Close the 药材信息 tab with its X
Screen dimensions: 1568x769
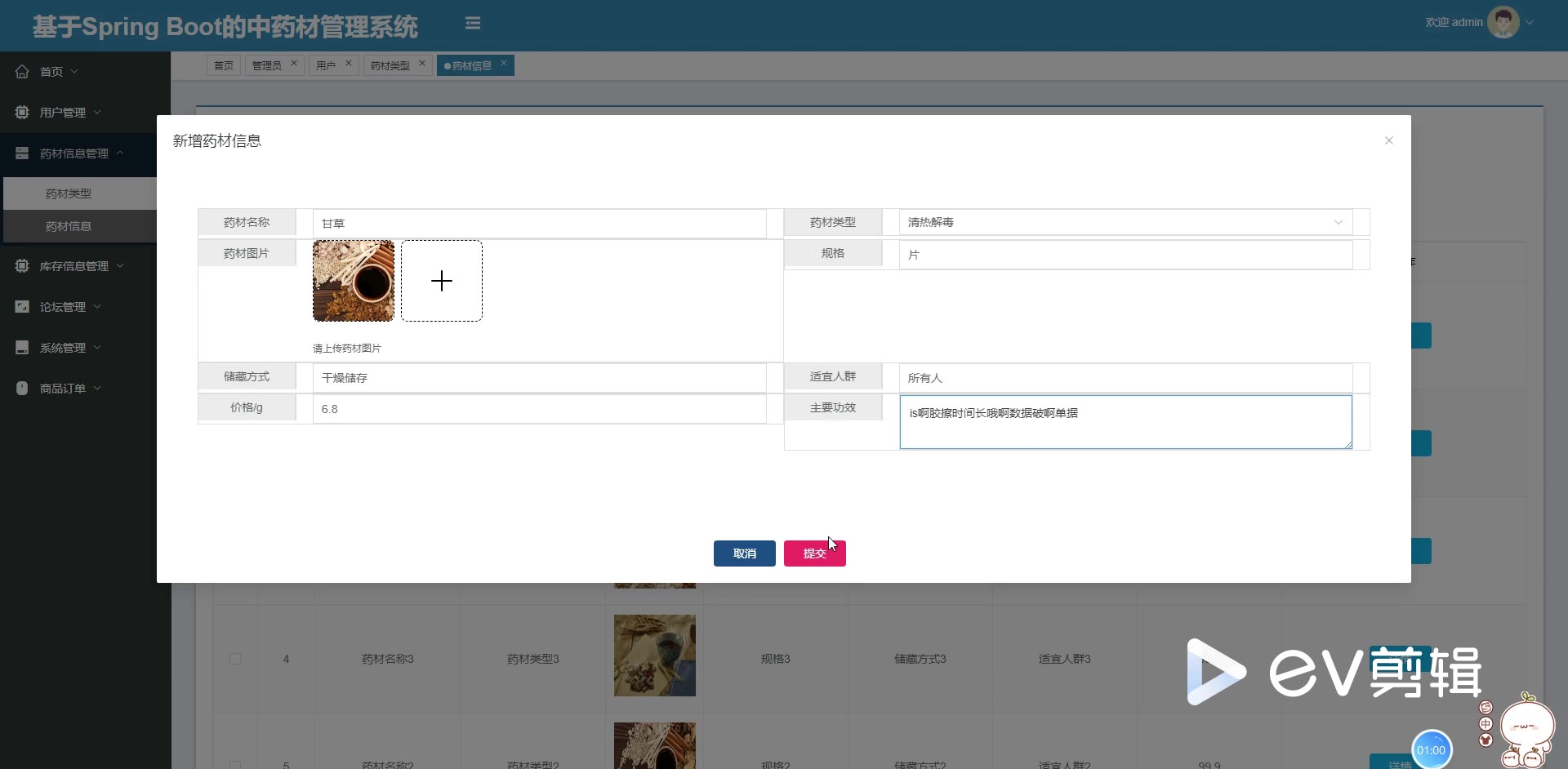click(x=504, y=63)
